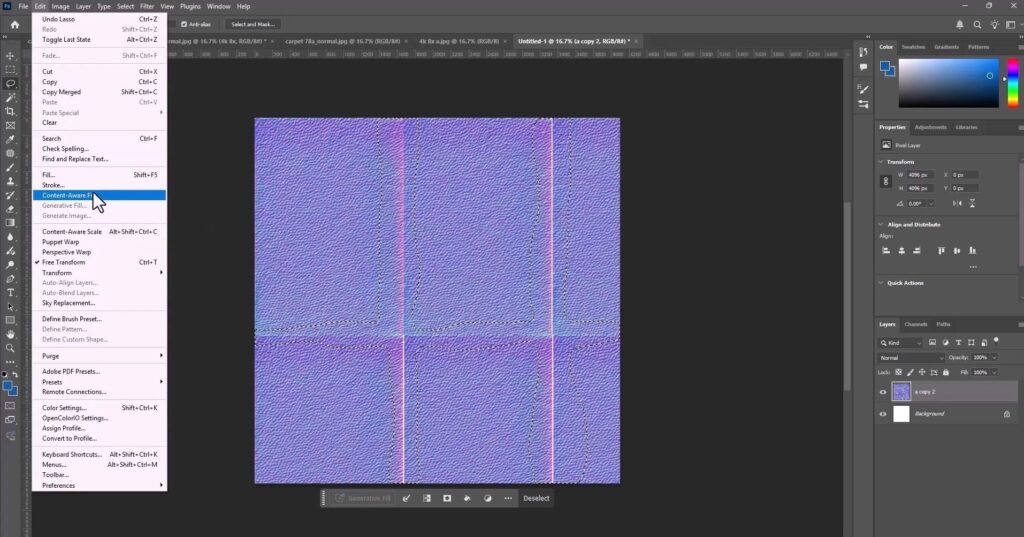
Task: Open the layer Kind filter dropdown
Action: point(901,342)
